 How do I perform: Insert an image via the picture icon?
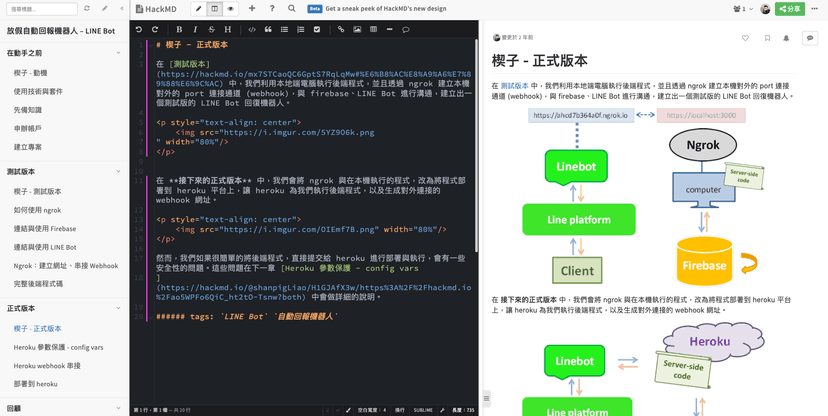(357, 30)
